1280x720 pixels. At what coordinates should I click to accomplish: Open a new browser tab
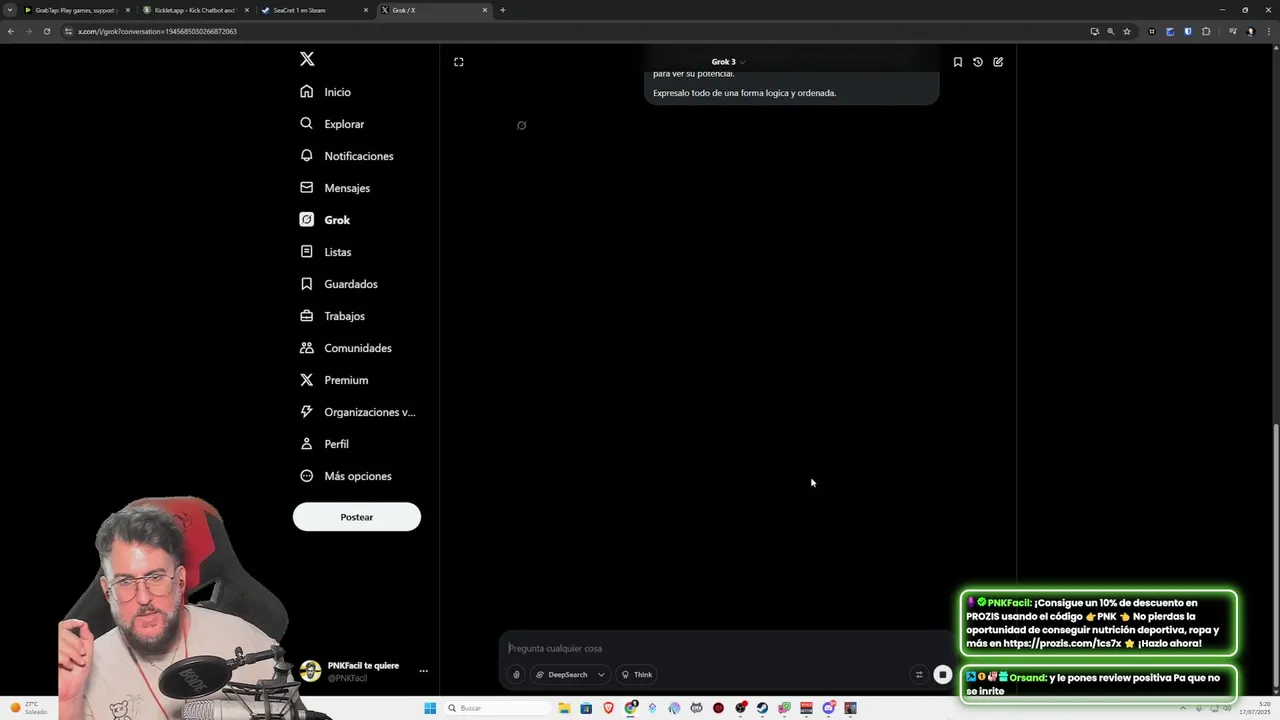pyautogui.click(x=502, y=10)
